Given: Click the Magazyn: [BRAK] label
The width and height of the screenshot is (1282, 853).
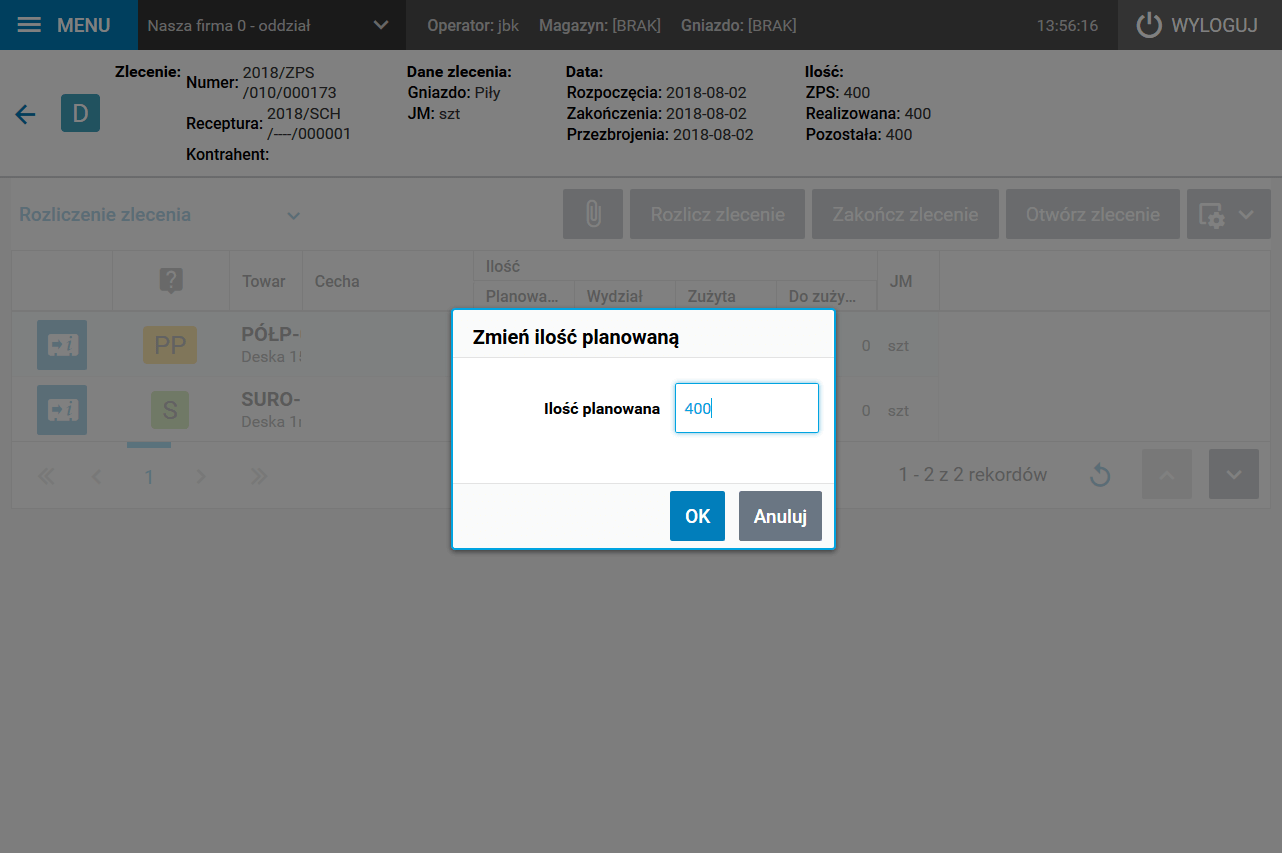Looking at the screenshot, I should [600, 26].
